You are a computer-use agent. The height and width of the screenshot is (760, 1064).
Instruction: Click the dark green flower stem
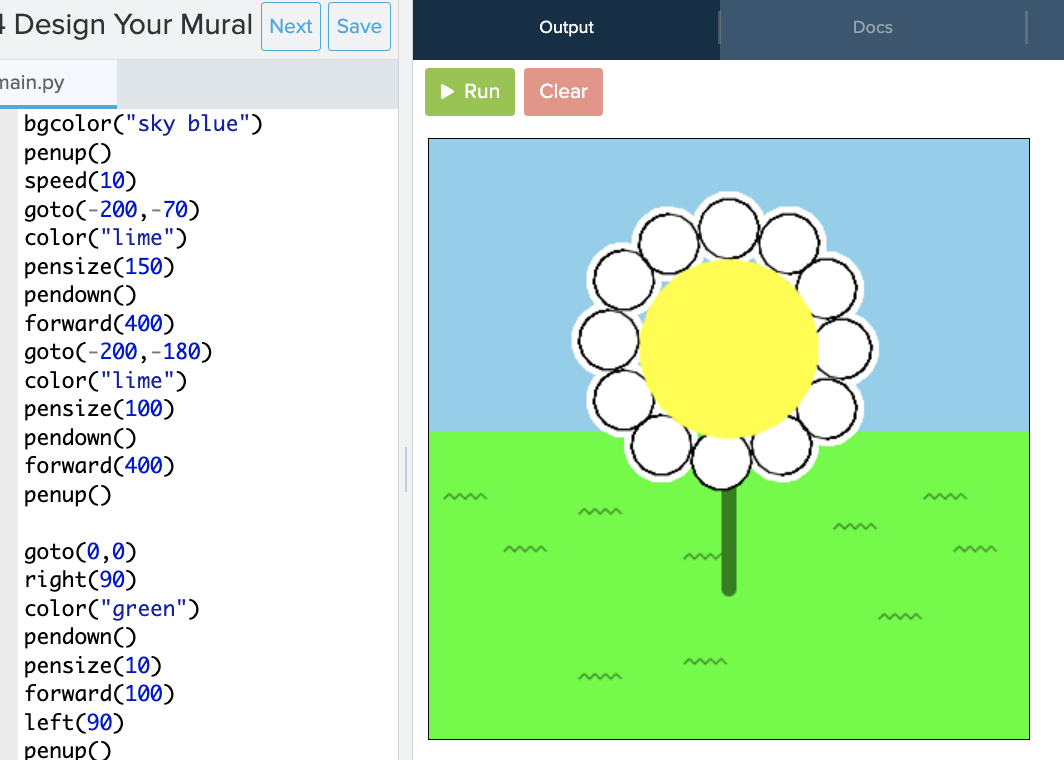(729, 545)
